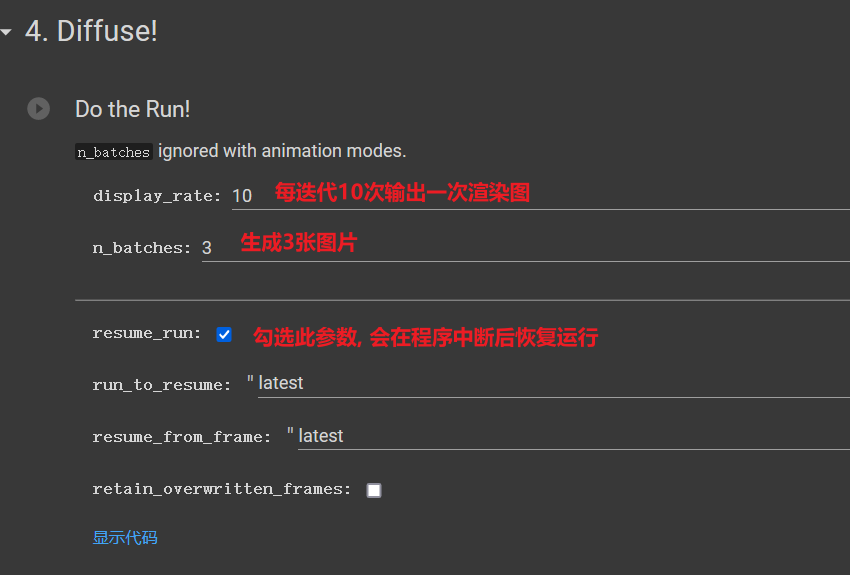Click the resume_from_frame parameter label
This screenshot has height=575, width=850.
coord(181,437)
